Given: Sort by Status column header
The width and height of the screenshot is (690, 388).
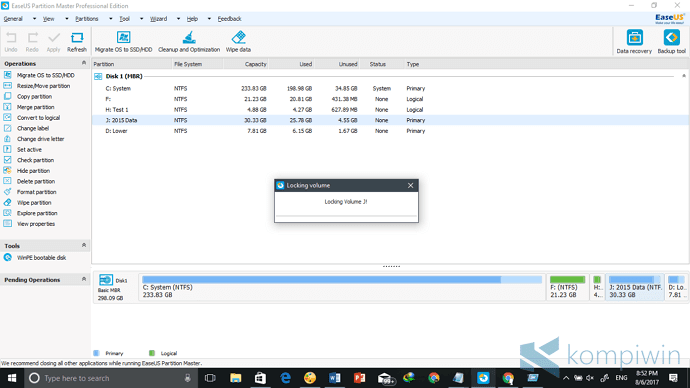Looking at the screenshot, I should tap(382, 64).
